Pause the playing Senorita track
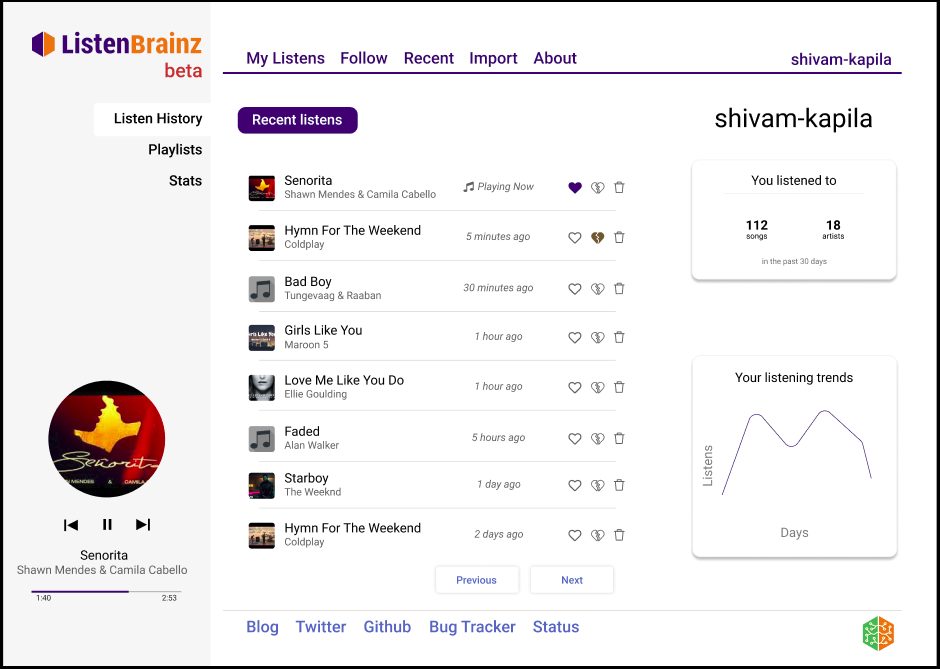The image size is (940, 669). [x=107, y=525]
